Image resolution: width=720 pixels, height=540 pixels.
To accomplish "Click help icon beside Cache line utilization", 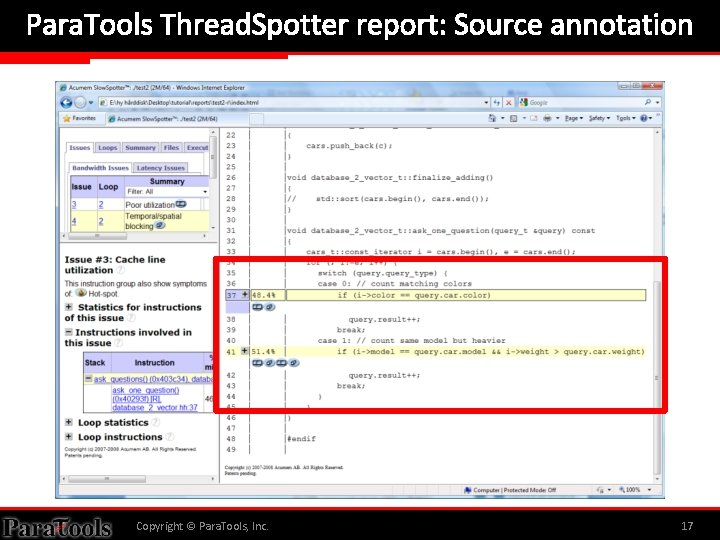I will click(x=120, y=270).
